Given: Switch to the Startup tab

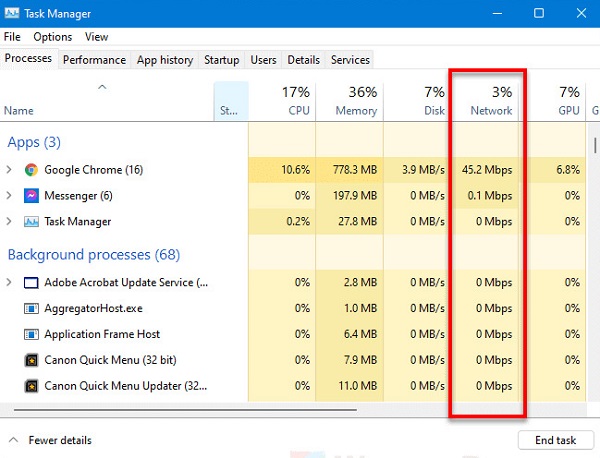Looking at the screenshot, I should [222, 60].
